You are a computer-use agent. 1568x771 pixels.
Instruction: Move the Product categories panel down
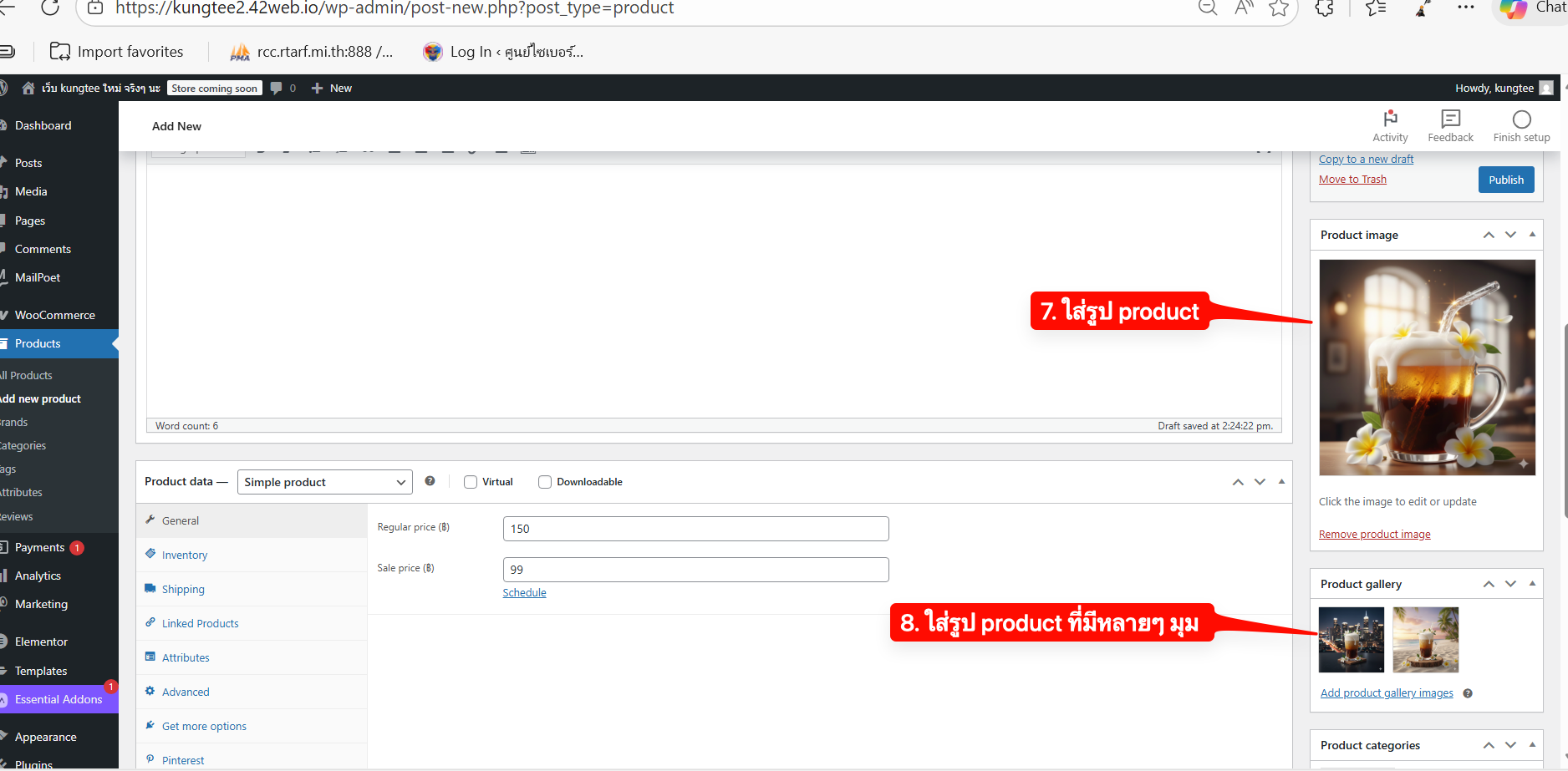1510,745
